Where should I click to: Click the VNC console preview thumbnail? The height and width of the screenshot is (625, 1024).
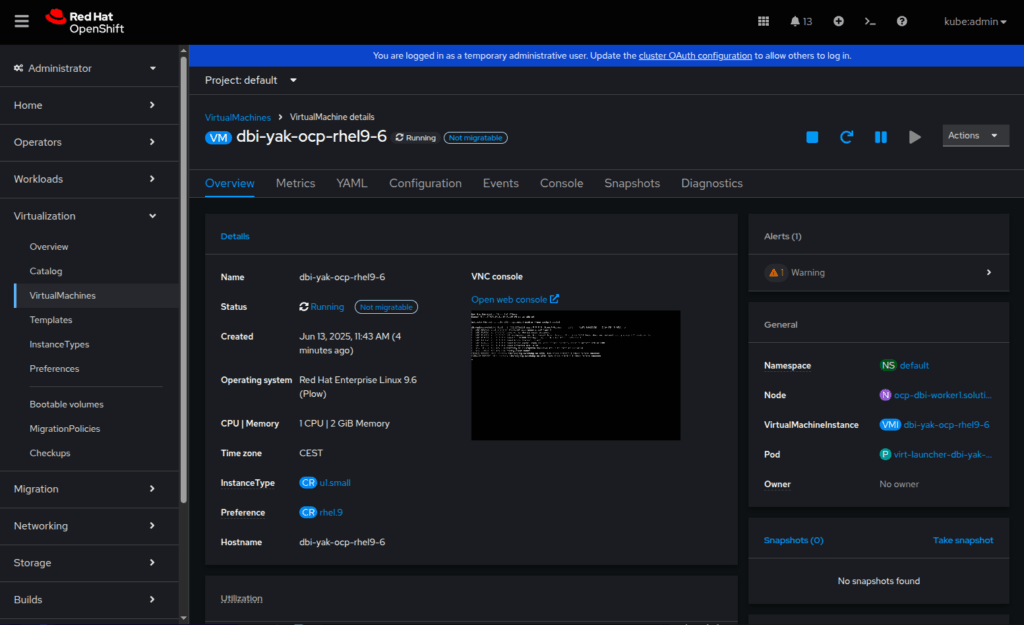coord(576,375)
